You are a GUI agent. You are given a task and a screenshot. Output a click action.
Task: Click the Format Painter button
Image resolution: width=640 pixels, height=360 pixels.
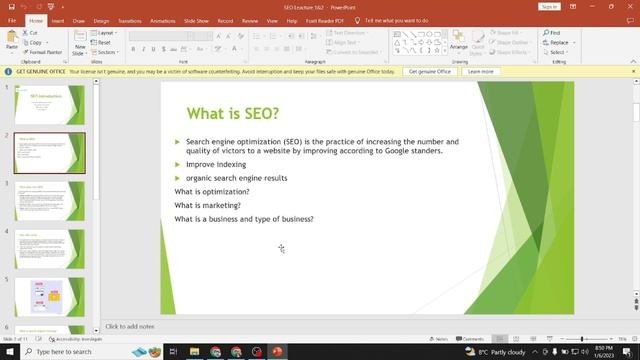42,52
